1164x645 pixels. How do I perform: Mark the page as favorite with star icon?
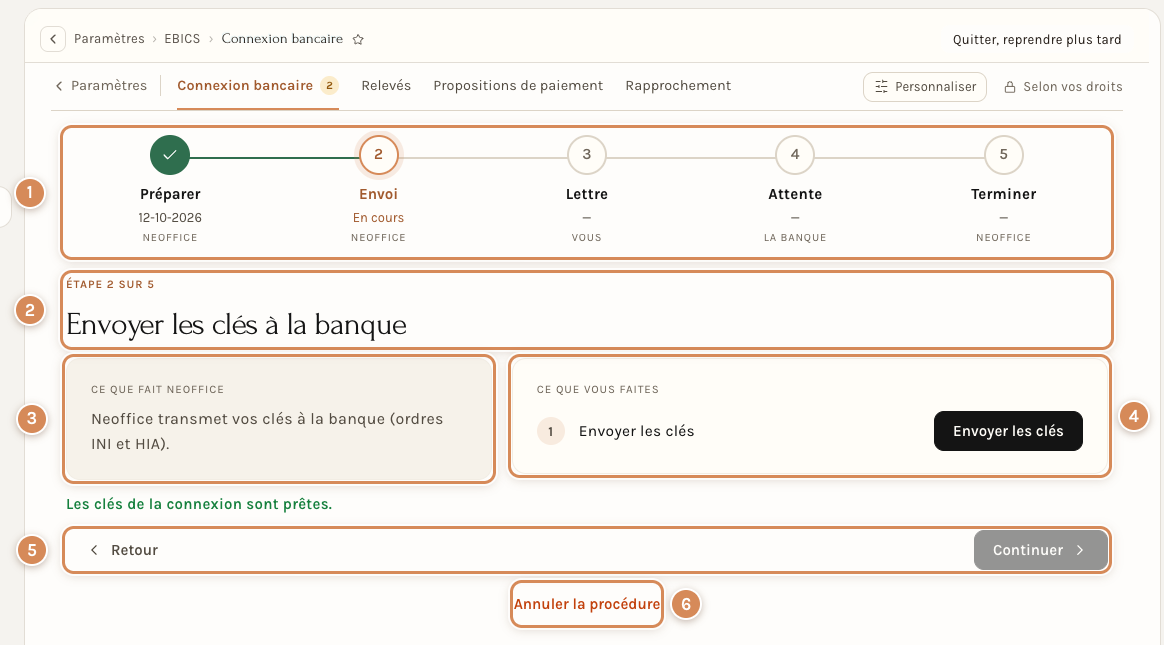(x=358, y=39)
